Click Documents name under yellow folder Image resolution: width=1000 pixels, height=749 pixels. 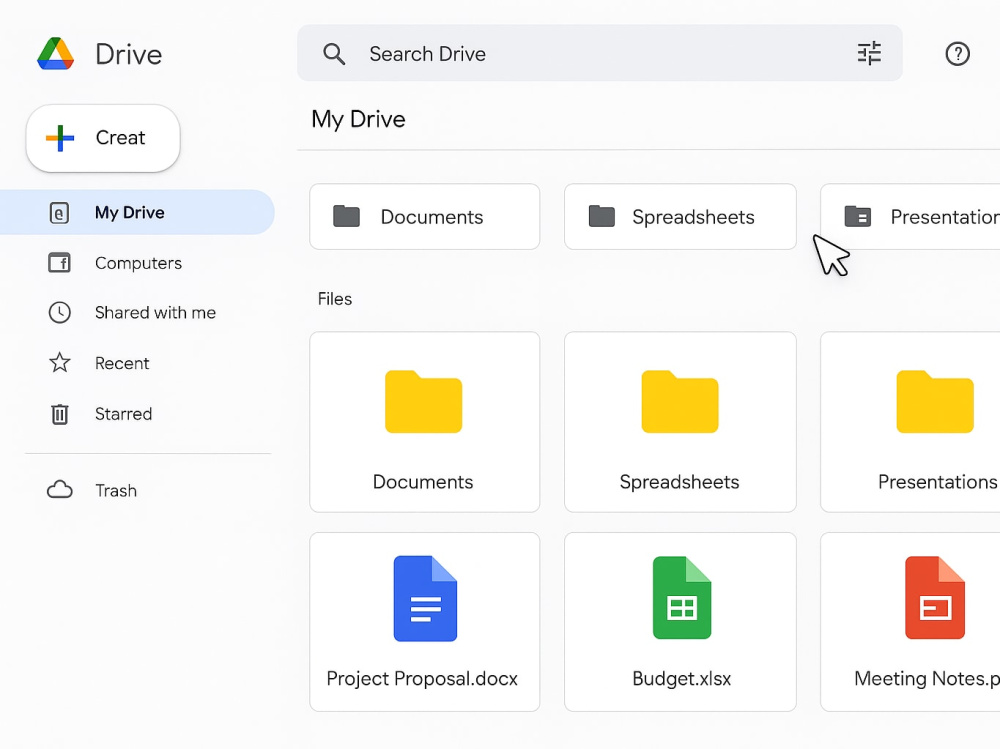[x=423, y=482]
